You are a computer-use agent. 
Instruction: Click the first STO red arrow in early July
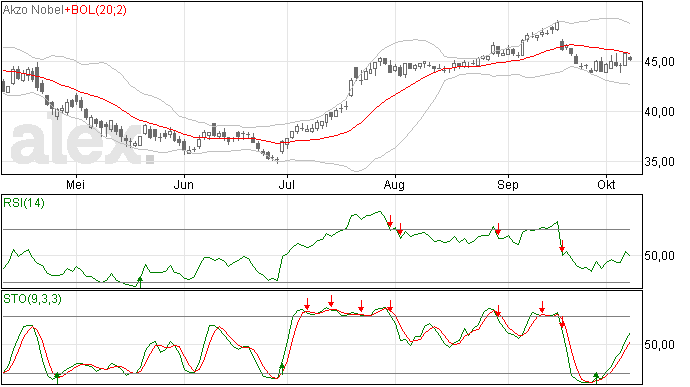(307, 304)
